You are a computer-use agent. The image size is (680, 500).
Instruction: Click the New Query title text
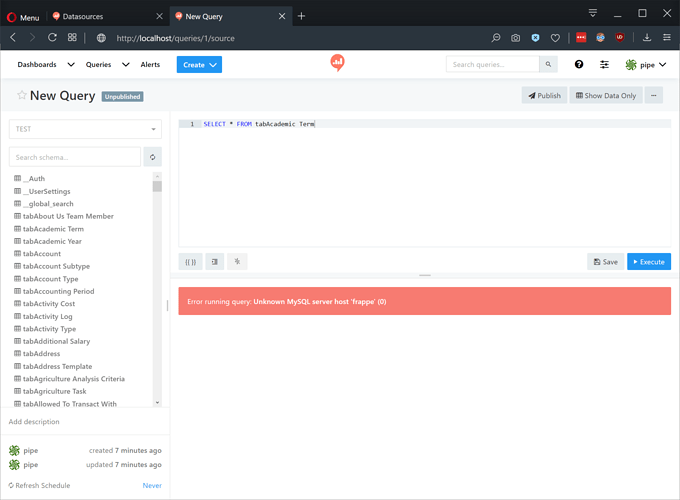pyautogui.click(x=62, y=95)
